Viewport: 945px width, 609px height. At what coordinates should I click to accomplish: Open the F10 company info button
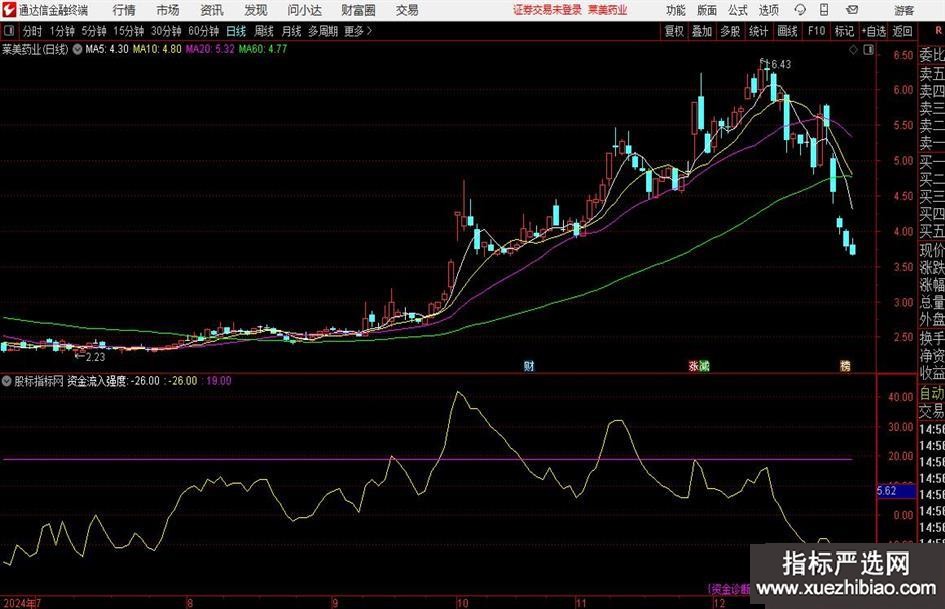pos(817,31)
